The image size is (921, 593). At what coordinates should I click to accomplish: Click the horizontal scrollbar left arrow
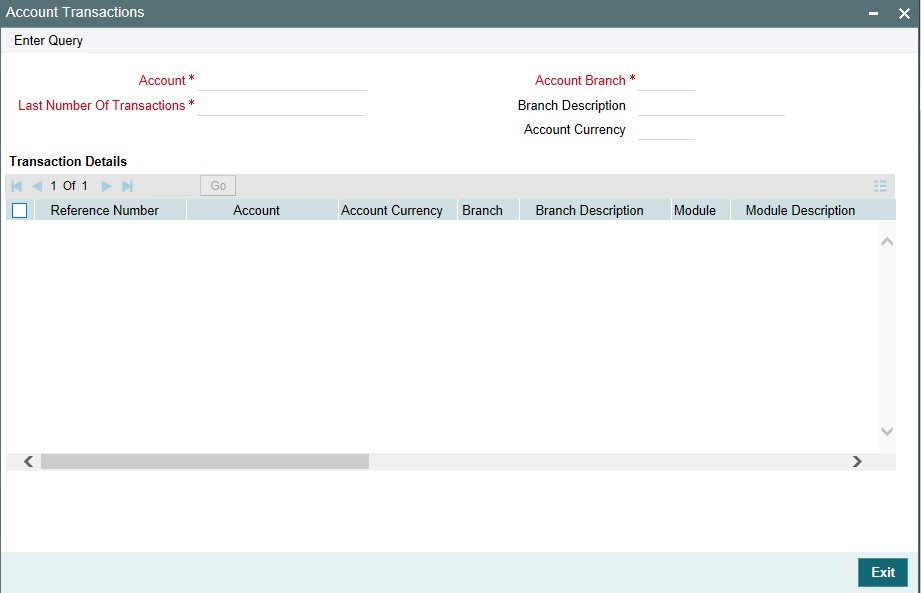[28, 461]
